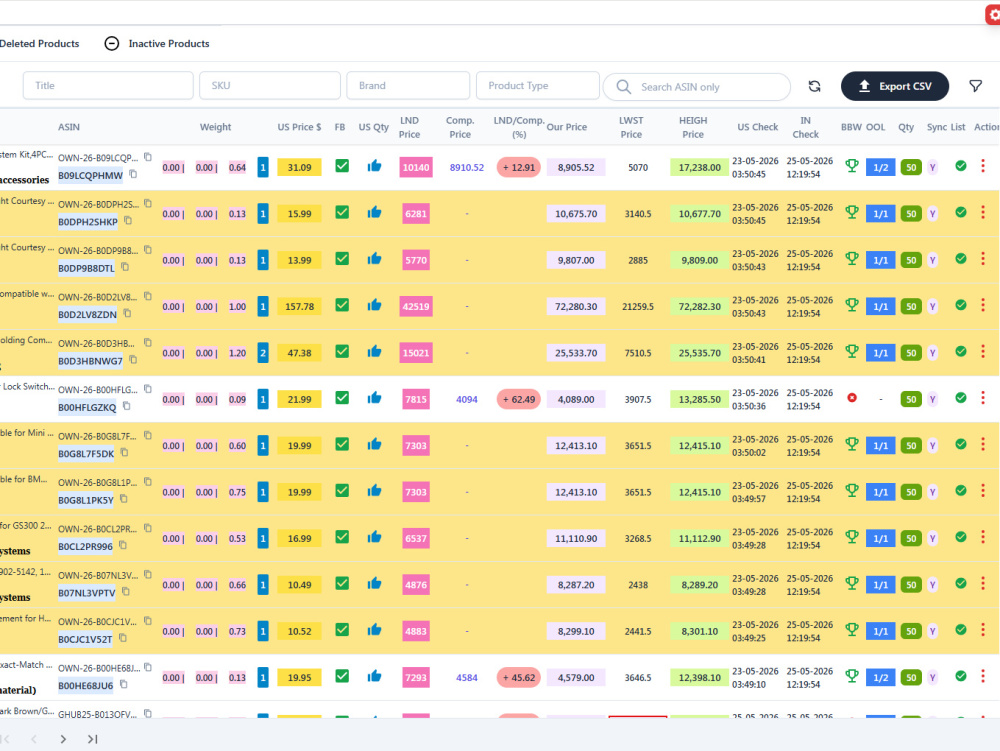
Task: Copy ASIN B00HFLGZKQ with its copy icon
Action: click(126, 406)
